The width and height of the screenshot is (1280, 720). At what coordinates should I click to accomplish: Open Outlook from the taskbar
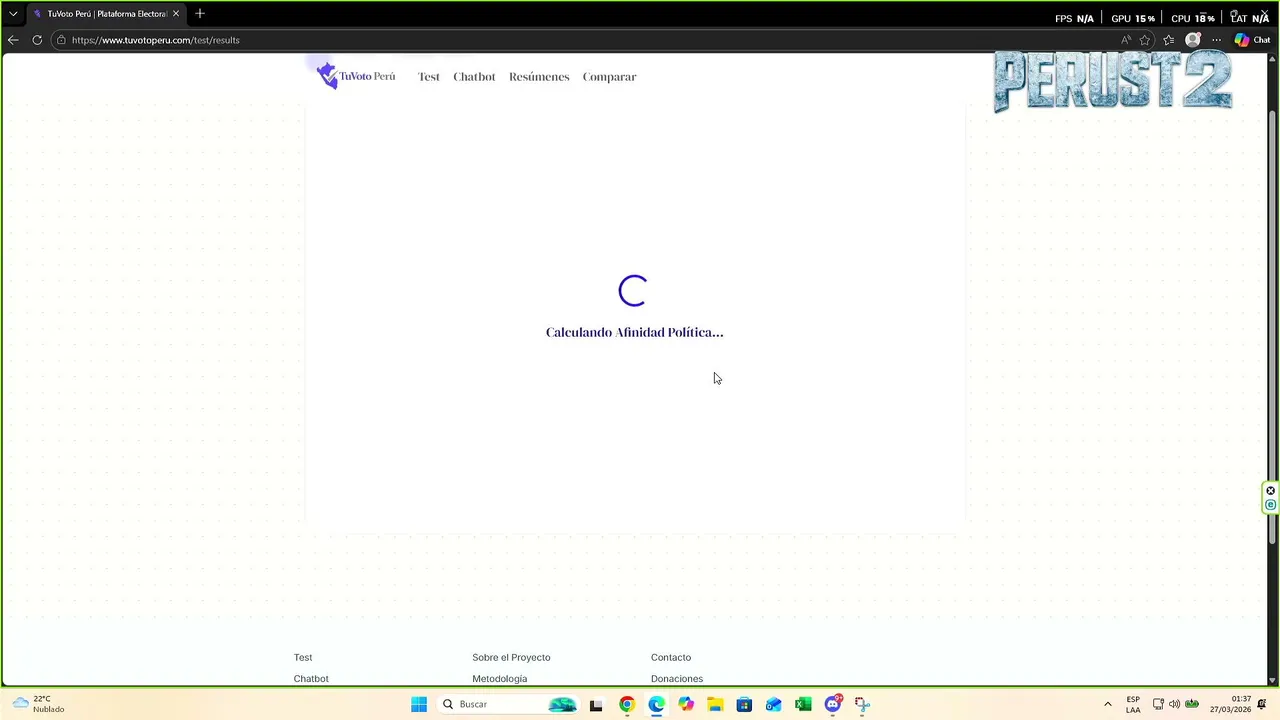coord(773,704)
